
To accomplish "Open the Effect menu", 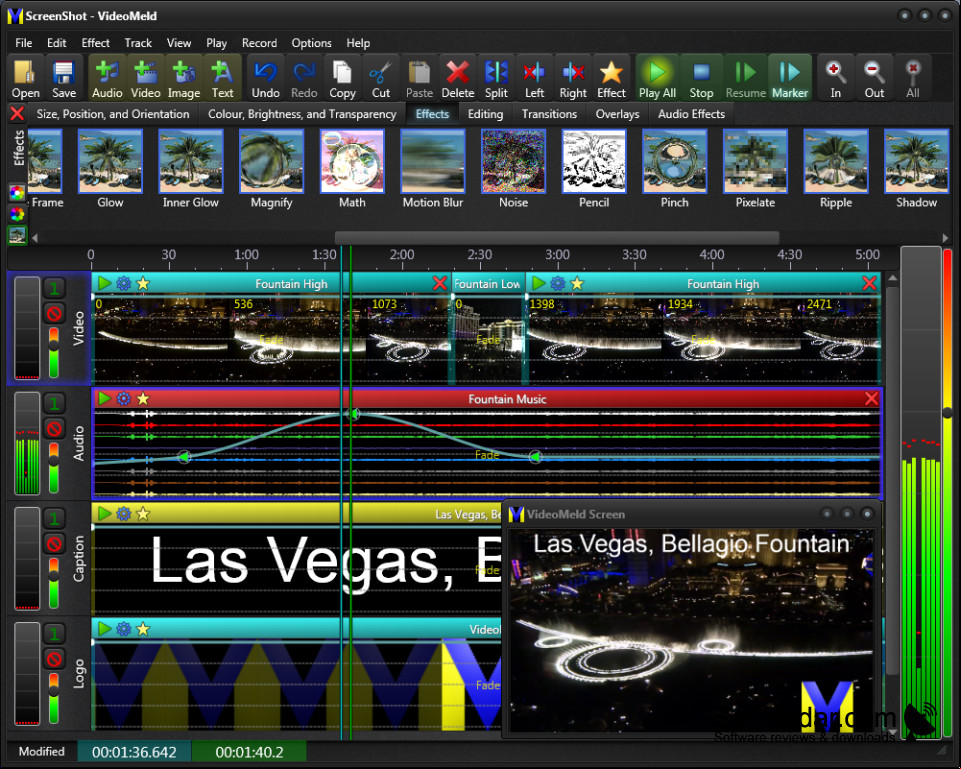I will tap(96, 43).
